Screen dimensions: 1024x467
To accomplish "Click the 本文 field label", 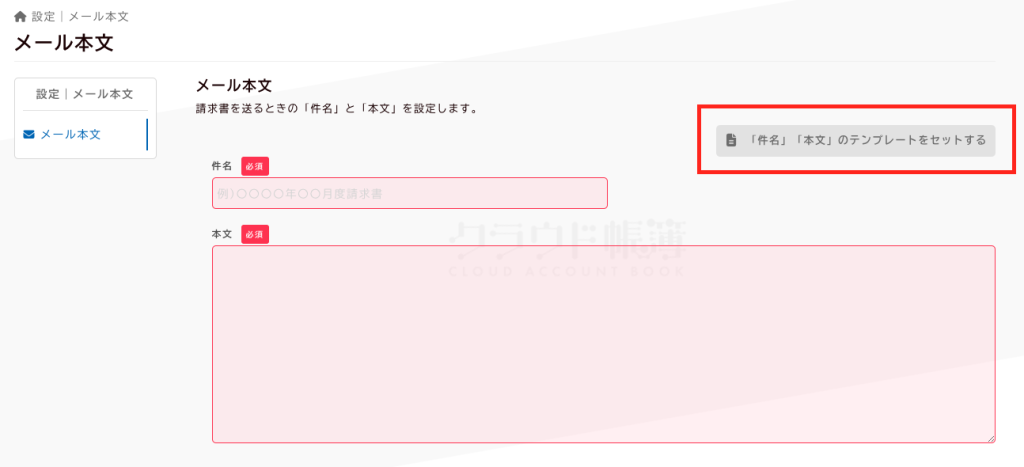I will (x=222, y=234).
